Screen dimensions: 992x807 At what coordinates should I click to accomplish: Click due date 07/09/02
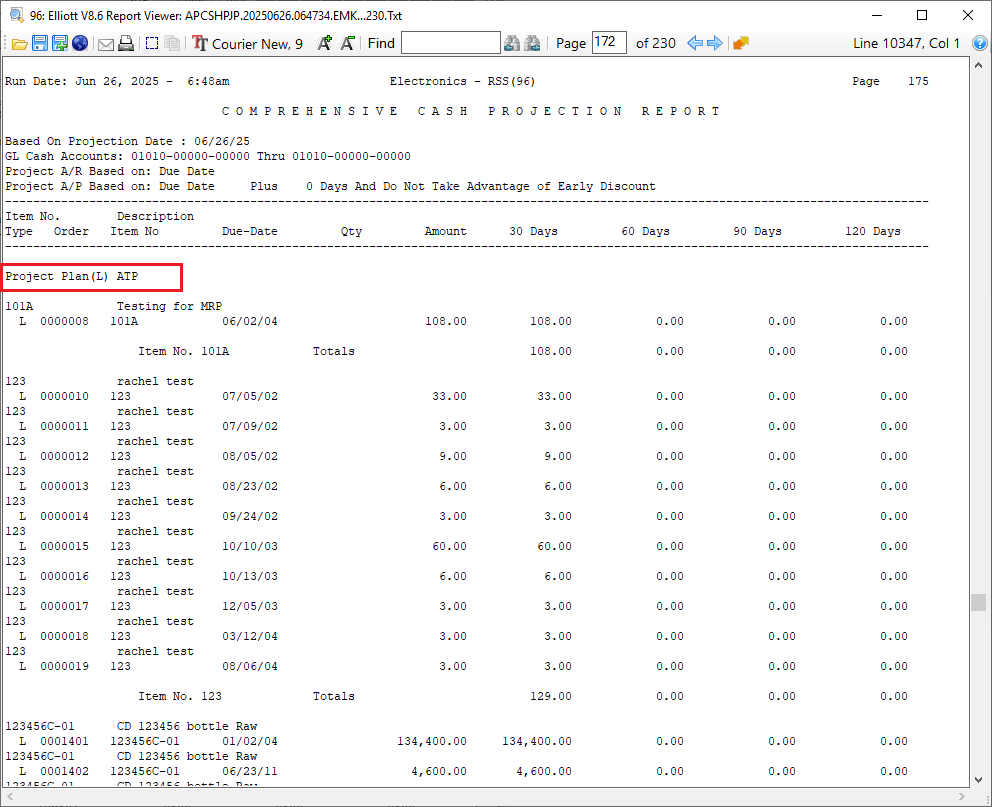[250, 426]
